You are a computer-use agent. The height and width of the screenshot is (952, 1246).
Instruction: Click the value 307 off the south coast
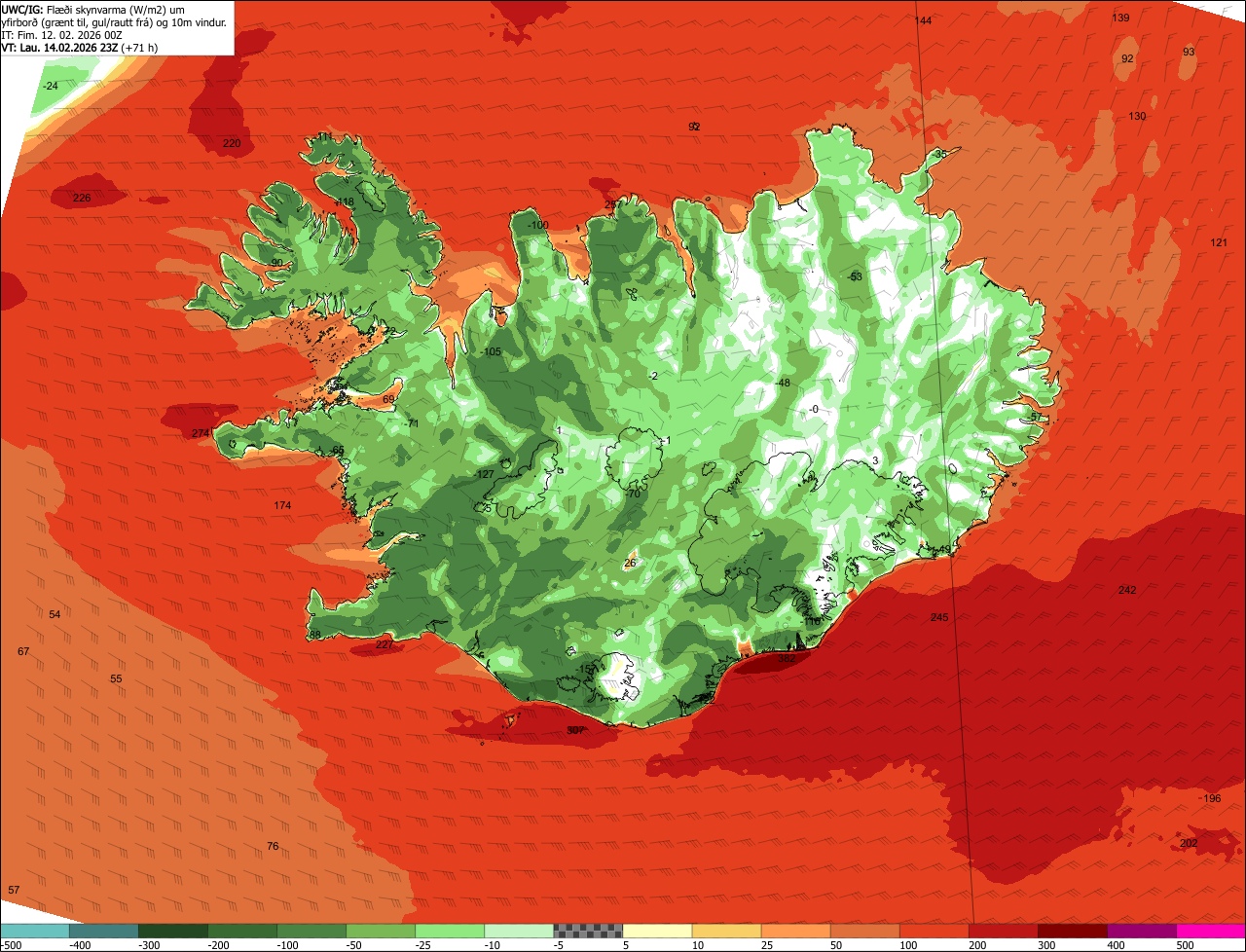point(575,730)
